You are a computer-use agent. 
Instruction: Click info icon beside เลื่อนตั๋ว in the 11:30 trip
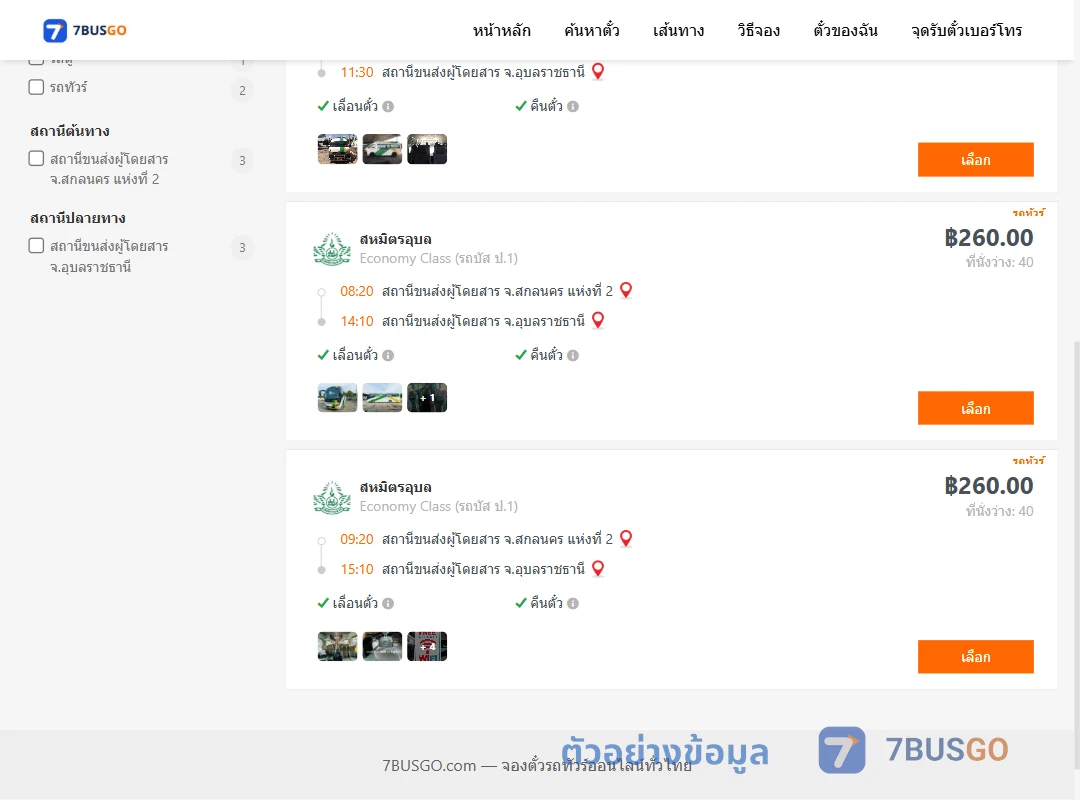[x=388, y=106]
